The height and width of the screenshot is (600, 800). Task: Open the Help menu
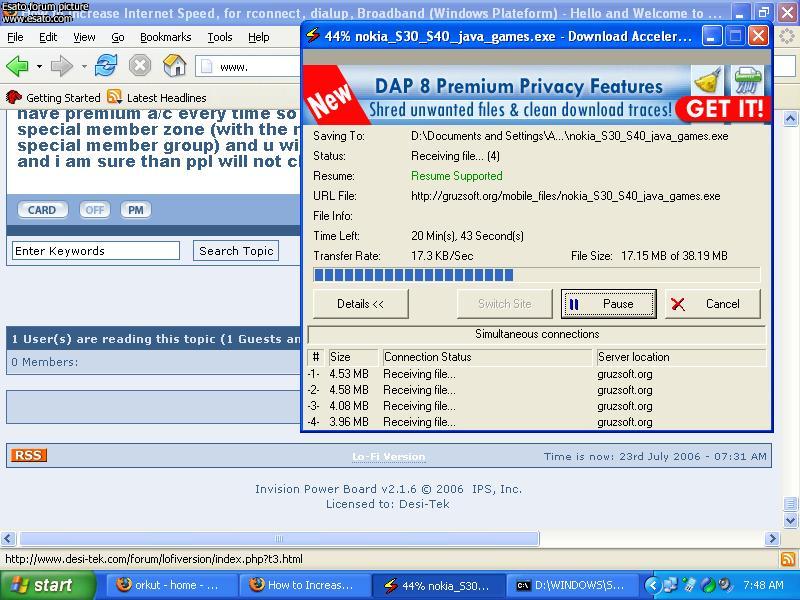coord(259,37)
